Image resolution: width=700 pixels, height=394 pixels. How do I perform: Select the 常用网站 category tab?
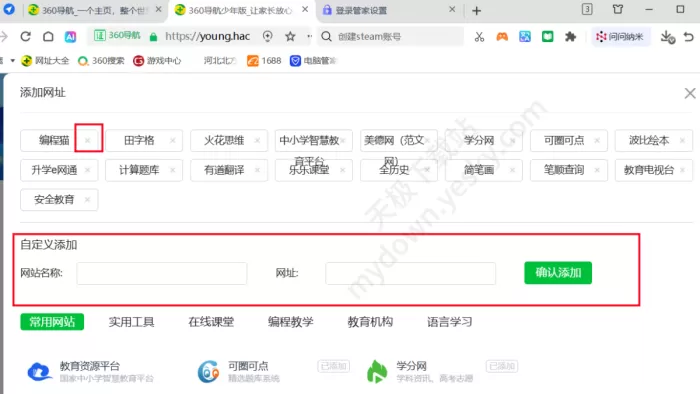point(52,322)
